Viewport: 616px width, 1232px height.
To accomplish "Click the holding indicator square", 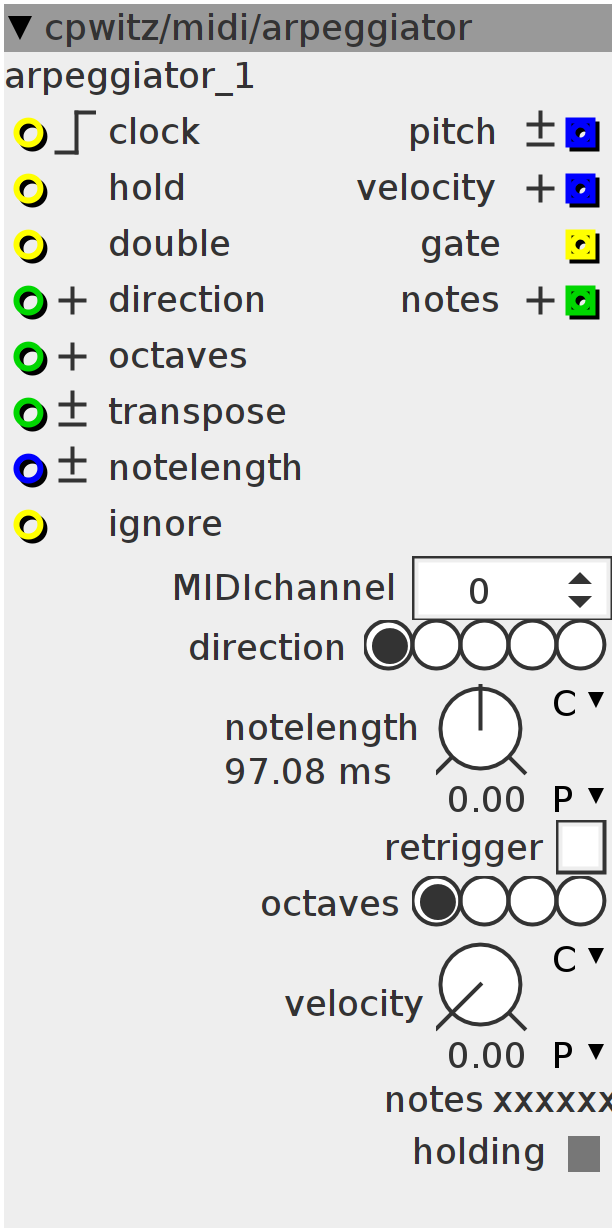I will pos(584,1154).
